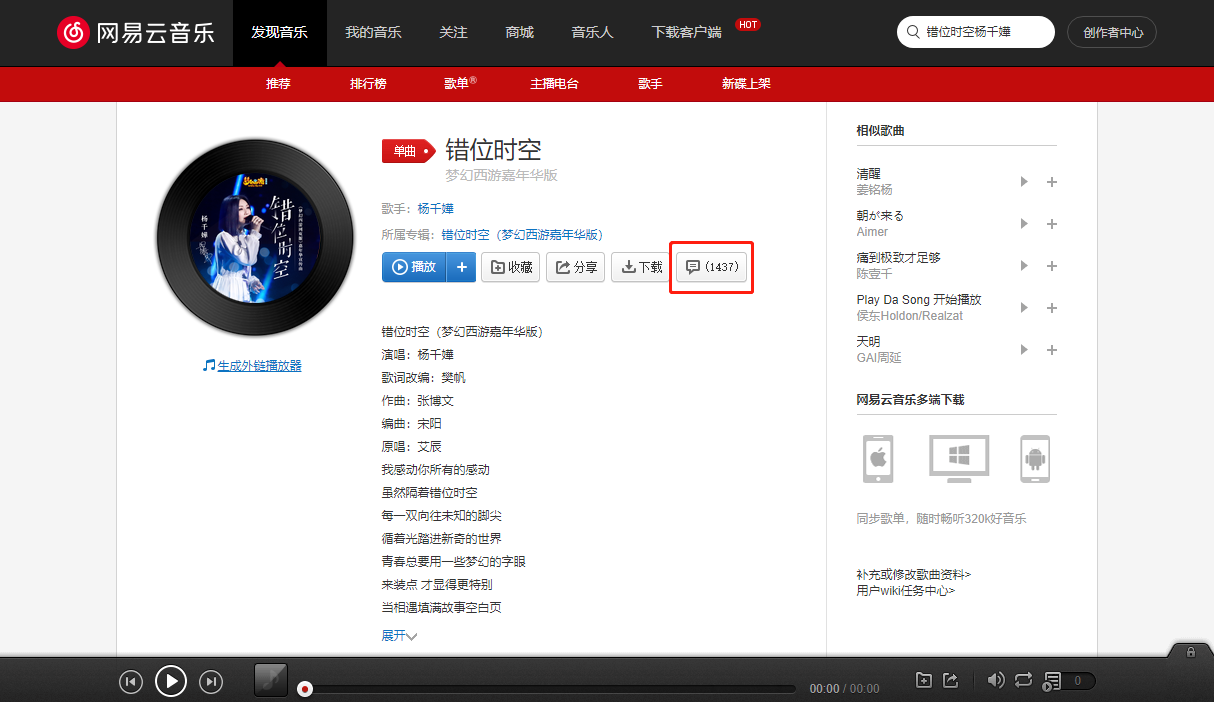Add 朝が来る to the play queue
1214x702 pixels.
point(1052,224)
